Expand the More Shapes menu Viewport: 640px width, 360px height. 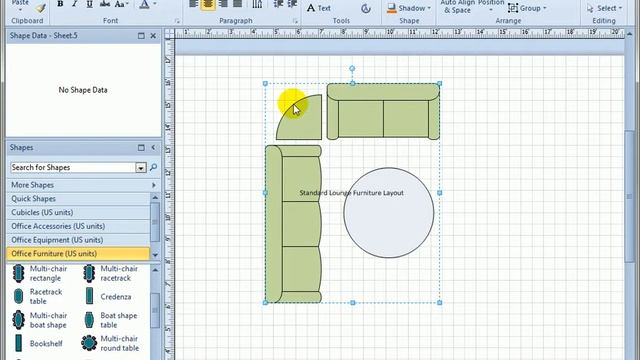pos(83,185)
